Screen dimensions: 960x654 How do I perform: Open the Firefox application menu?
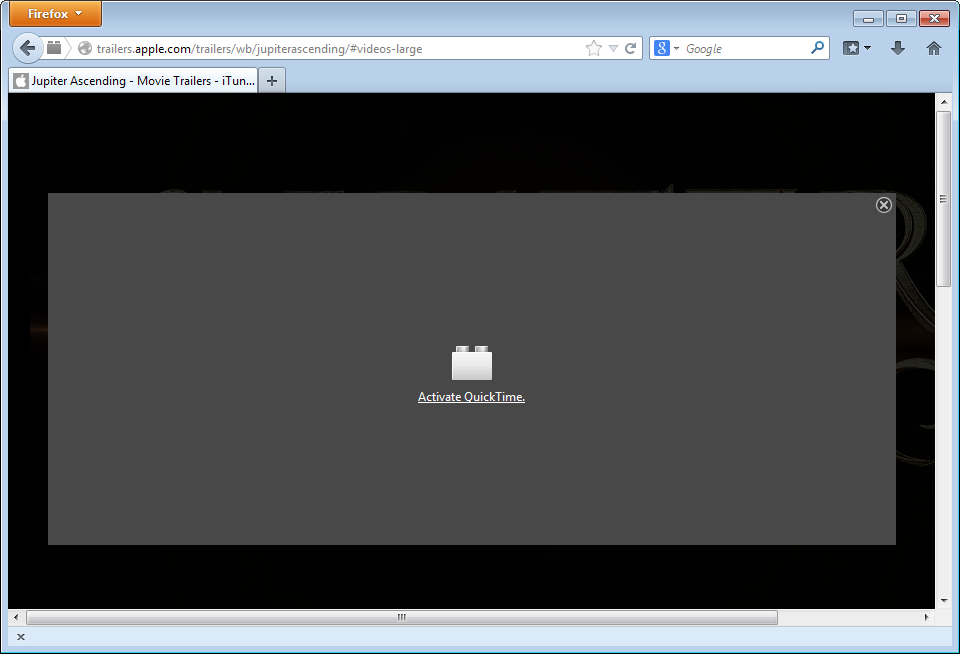pyautogui.click(x=55, y=14)
